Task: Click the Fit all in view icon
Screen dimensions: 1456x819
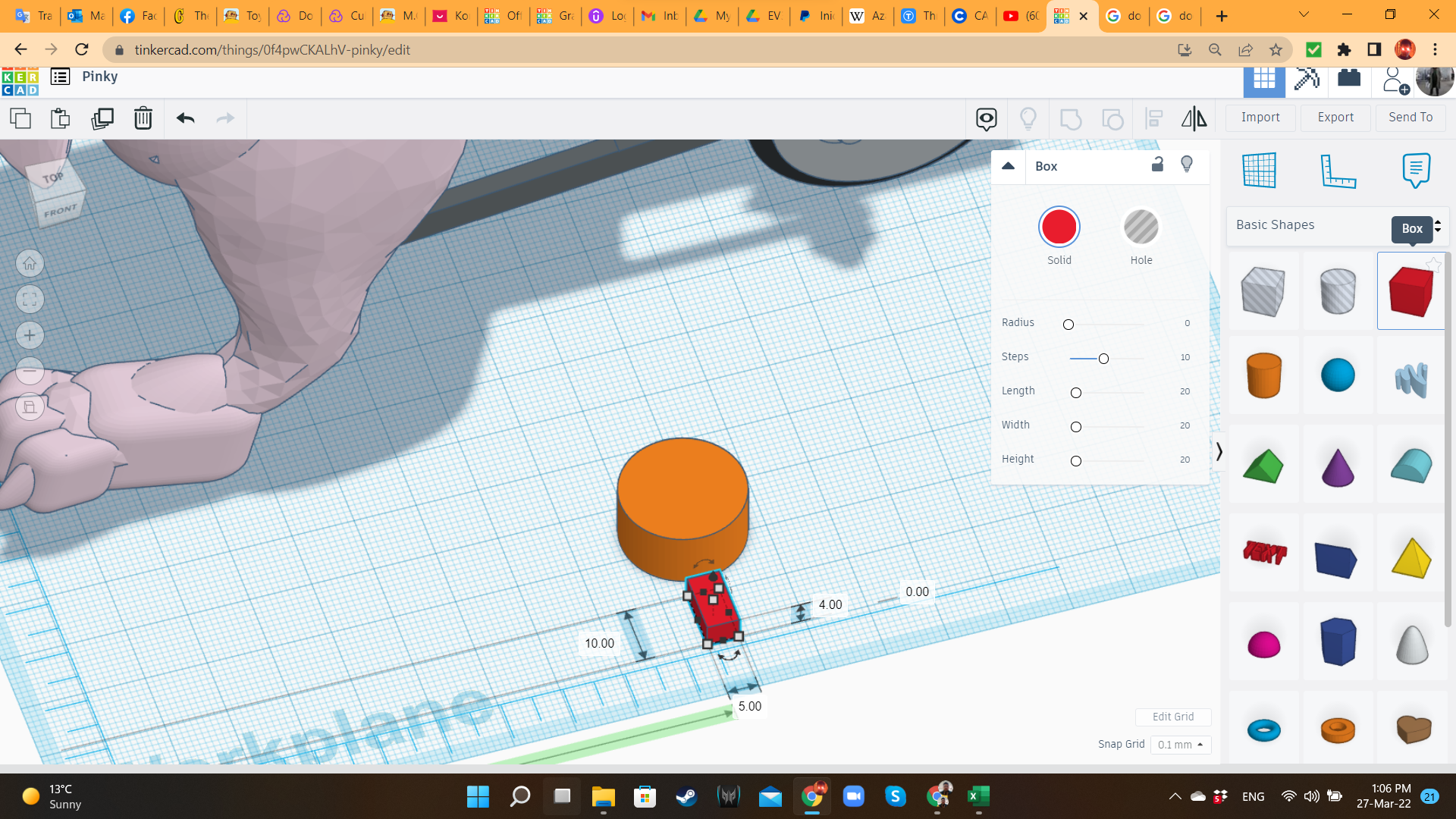Action: point(30,300)
